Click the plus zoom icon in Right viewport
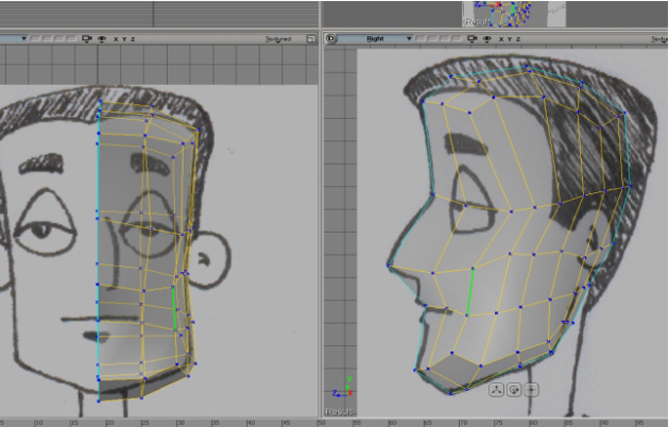Screen dimensions: 669x427 pos(531,390)
